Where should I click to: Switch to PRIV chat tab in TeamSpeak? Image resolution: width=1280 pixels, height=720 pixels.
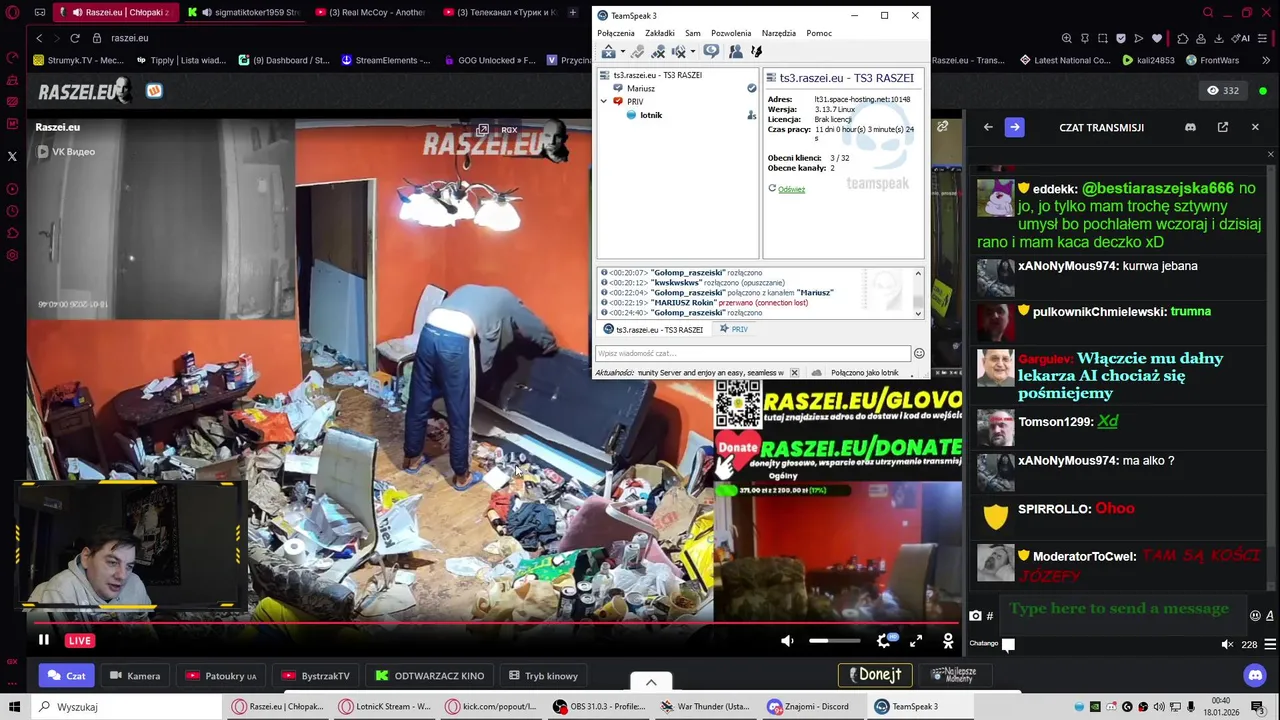(x=733, y=329)
